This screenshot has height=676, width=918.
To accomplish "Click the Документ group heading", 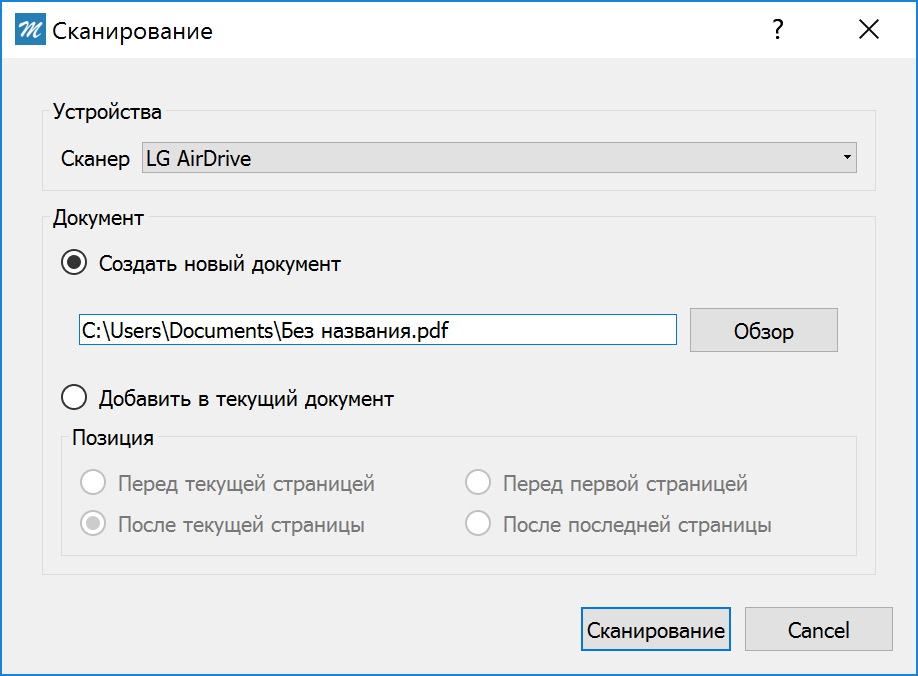I will coord(98,217).
